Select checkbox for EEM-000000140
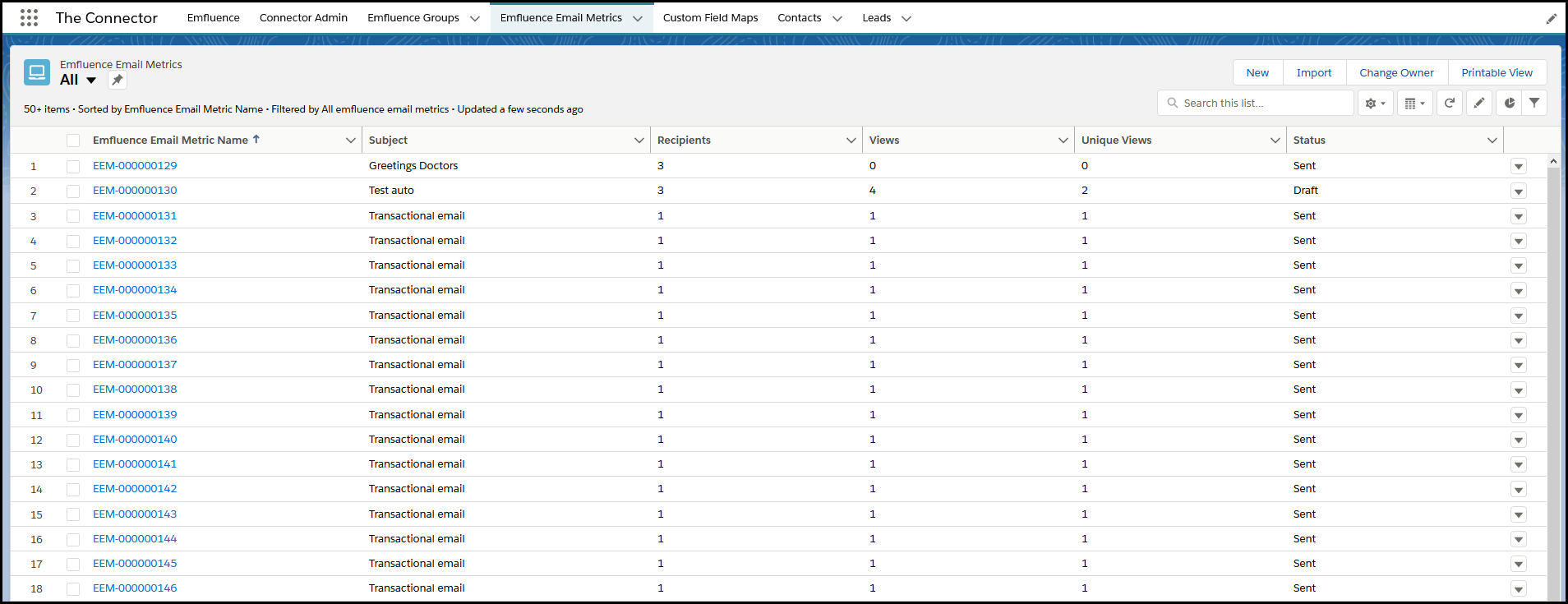1568x604 pixels. [x=73, y=440]
